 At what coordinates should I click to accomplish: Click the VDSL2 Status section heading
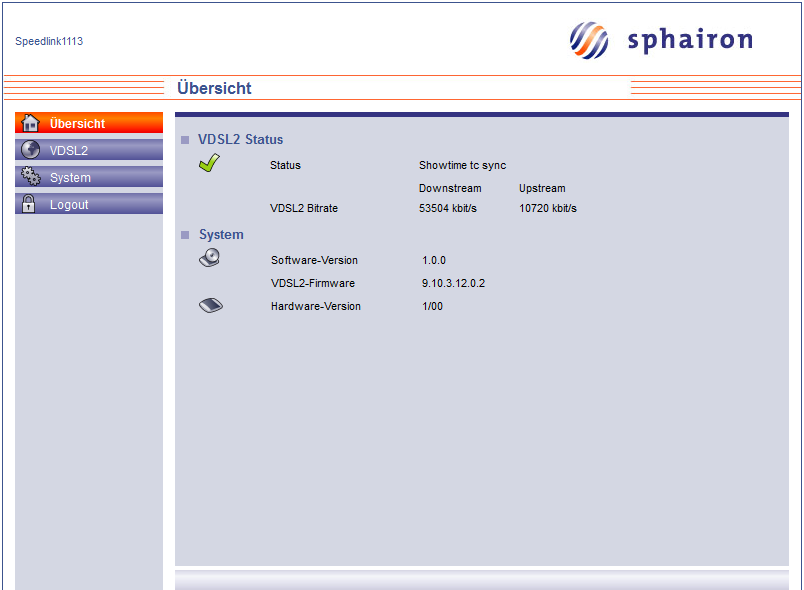pos(240,140)
